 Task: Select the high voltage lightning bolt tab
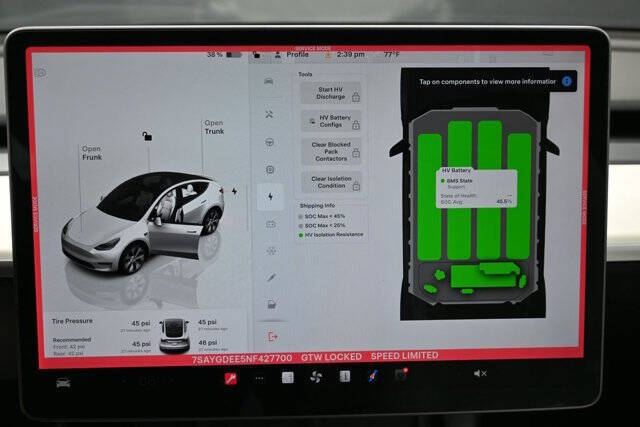[270, 197]
